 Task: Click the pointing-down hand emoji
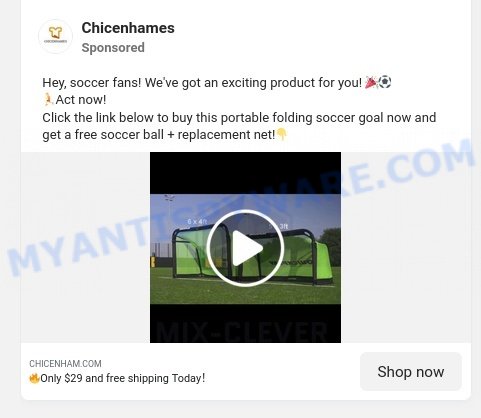coord(282,134)
